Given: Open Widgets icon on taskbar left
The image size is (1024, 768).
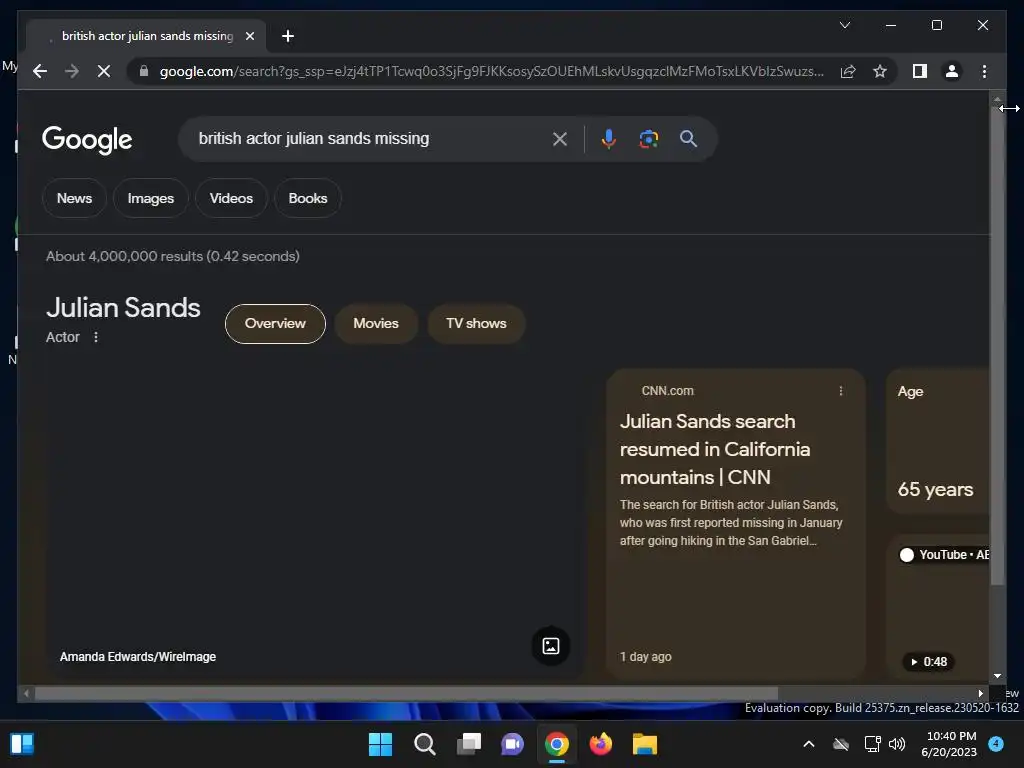Looking at the screenshot, I should 22,744.
